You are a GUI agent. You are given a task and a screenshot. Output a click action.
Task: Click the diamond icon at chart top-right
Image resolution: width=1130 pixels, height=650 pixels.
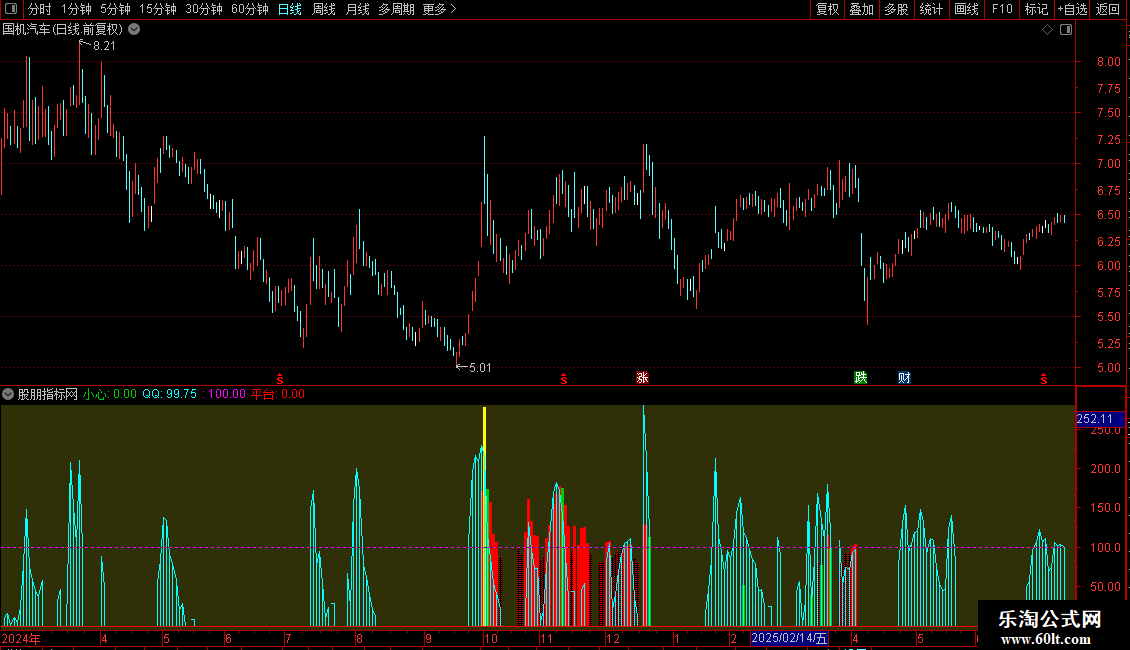pyautogui.click(x=1048, y=30)
